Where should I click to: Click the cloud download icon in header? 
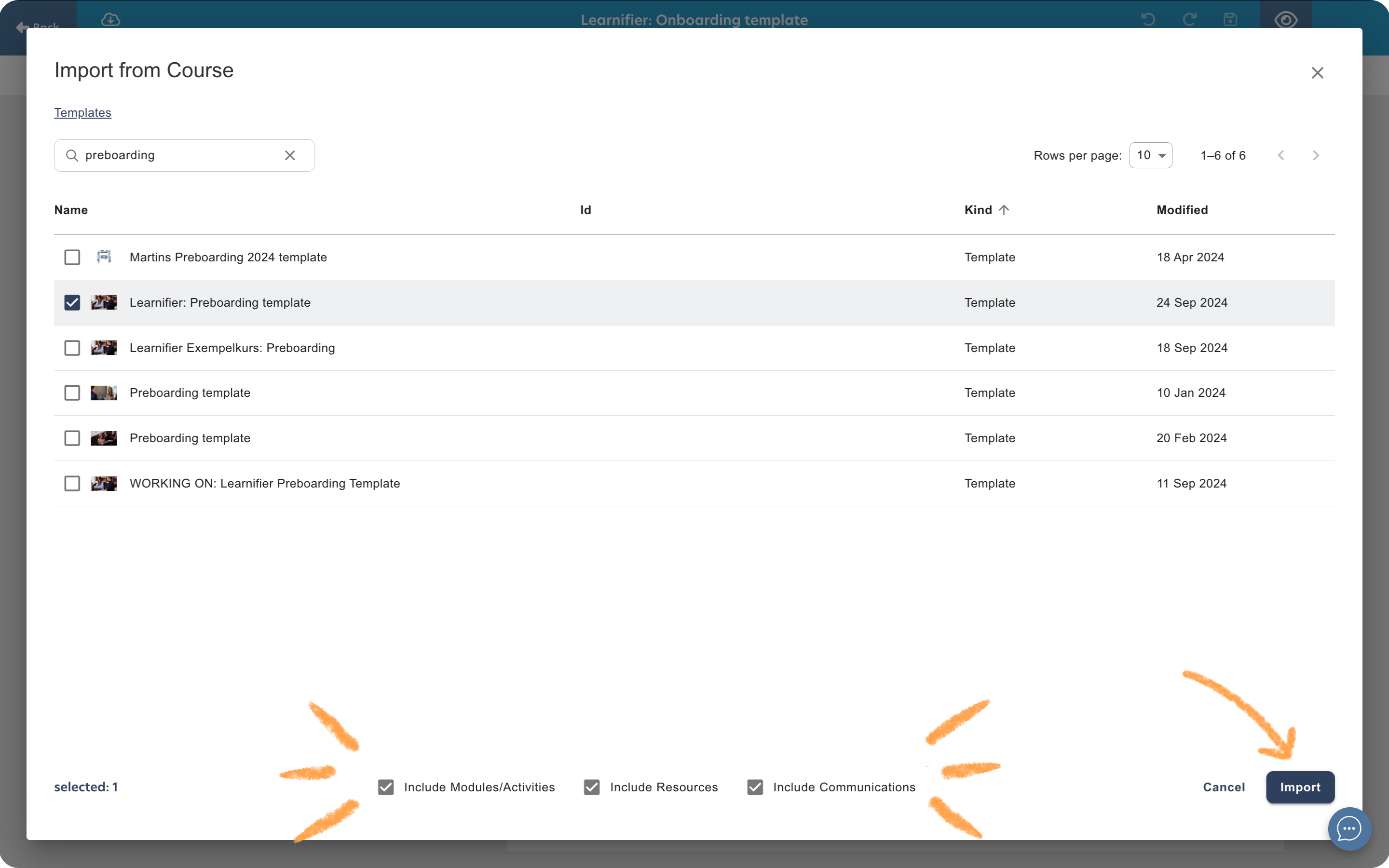click(x=111, y=19)
